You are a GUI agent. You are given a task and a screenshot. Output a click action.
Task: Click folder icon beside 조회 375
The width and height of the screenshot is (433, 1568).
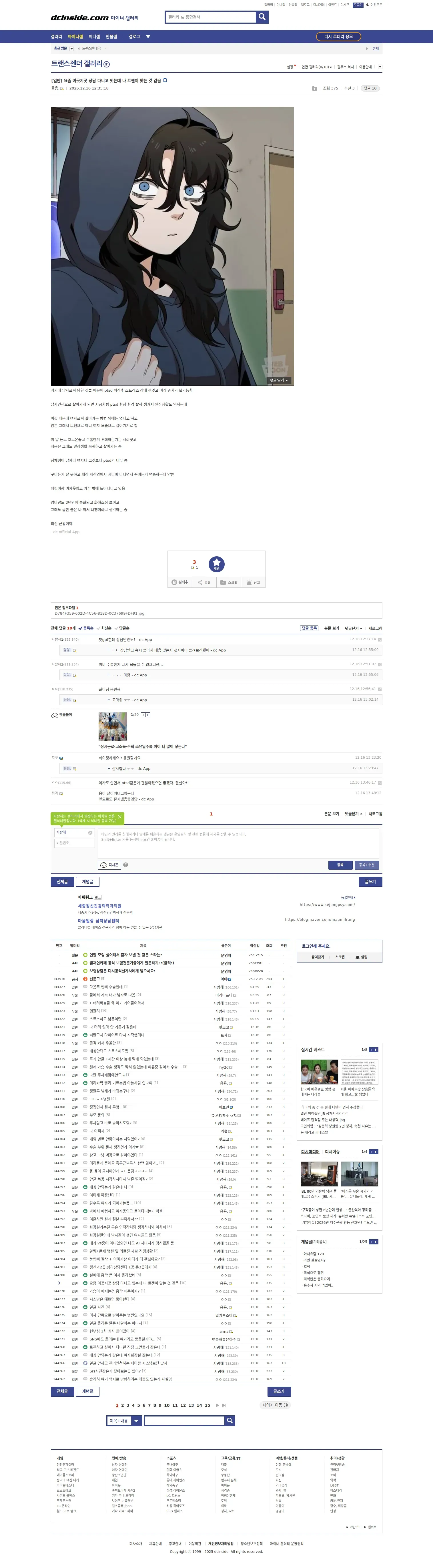tap(314, 88)
